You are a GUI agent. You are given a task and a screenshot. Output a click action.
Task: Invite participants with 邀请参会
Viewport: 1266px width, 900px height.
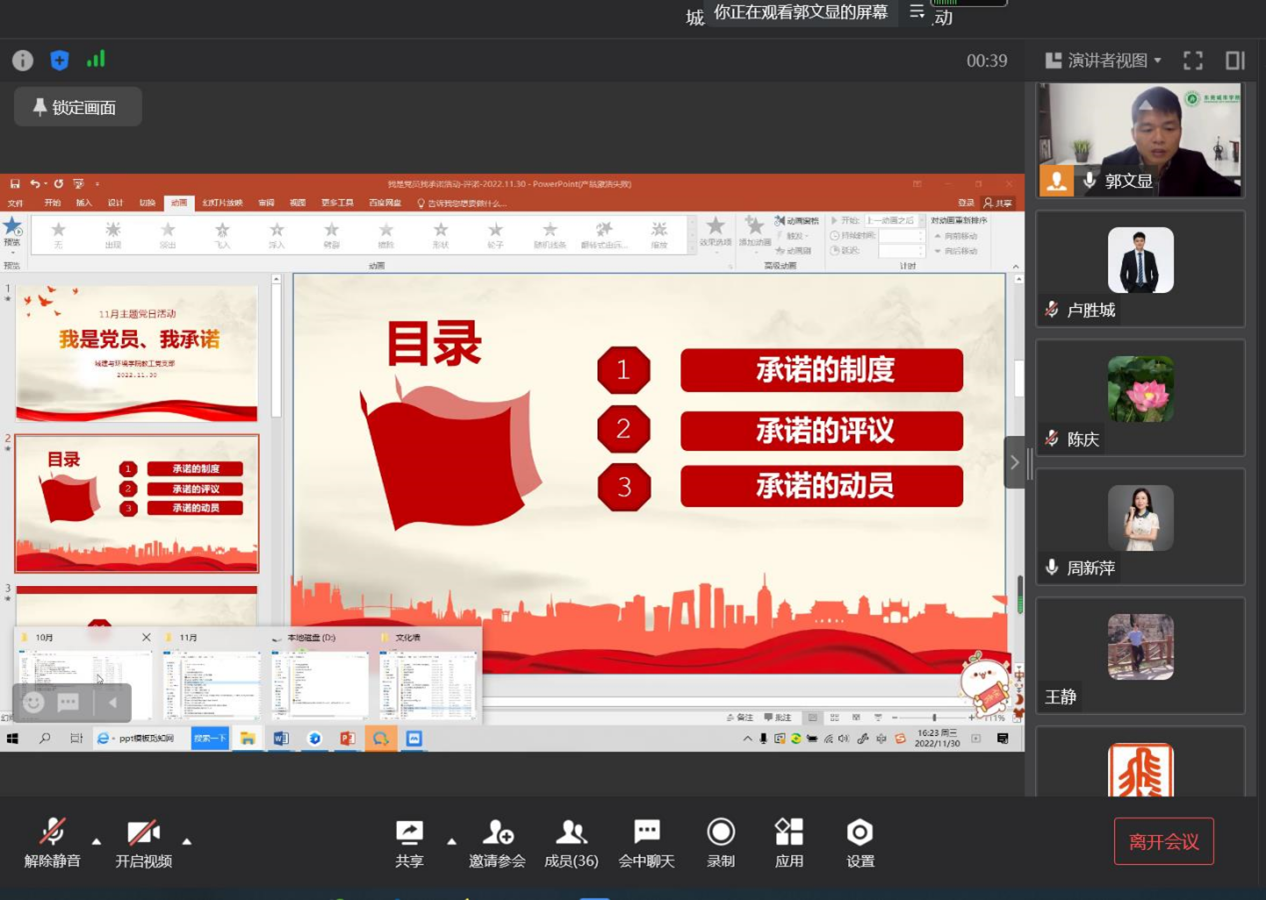click(x=497, y=843)
